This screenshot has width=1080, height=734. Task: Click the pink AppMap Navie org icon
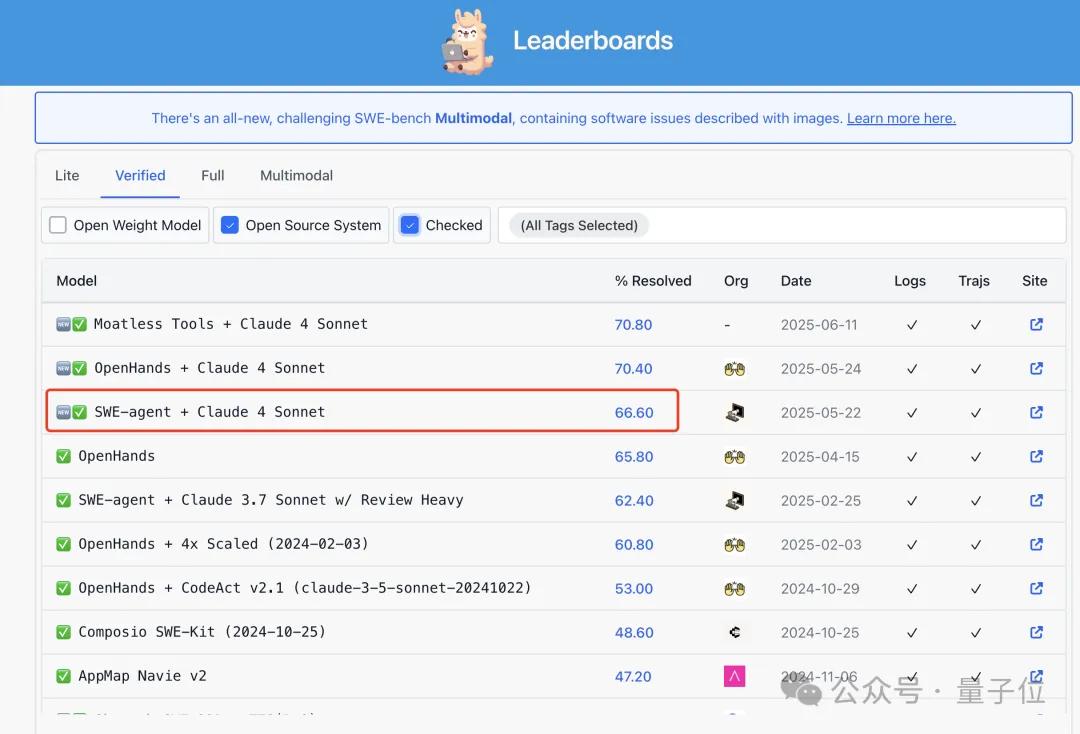735,676
